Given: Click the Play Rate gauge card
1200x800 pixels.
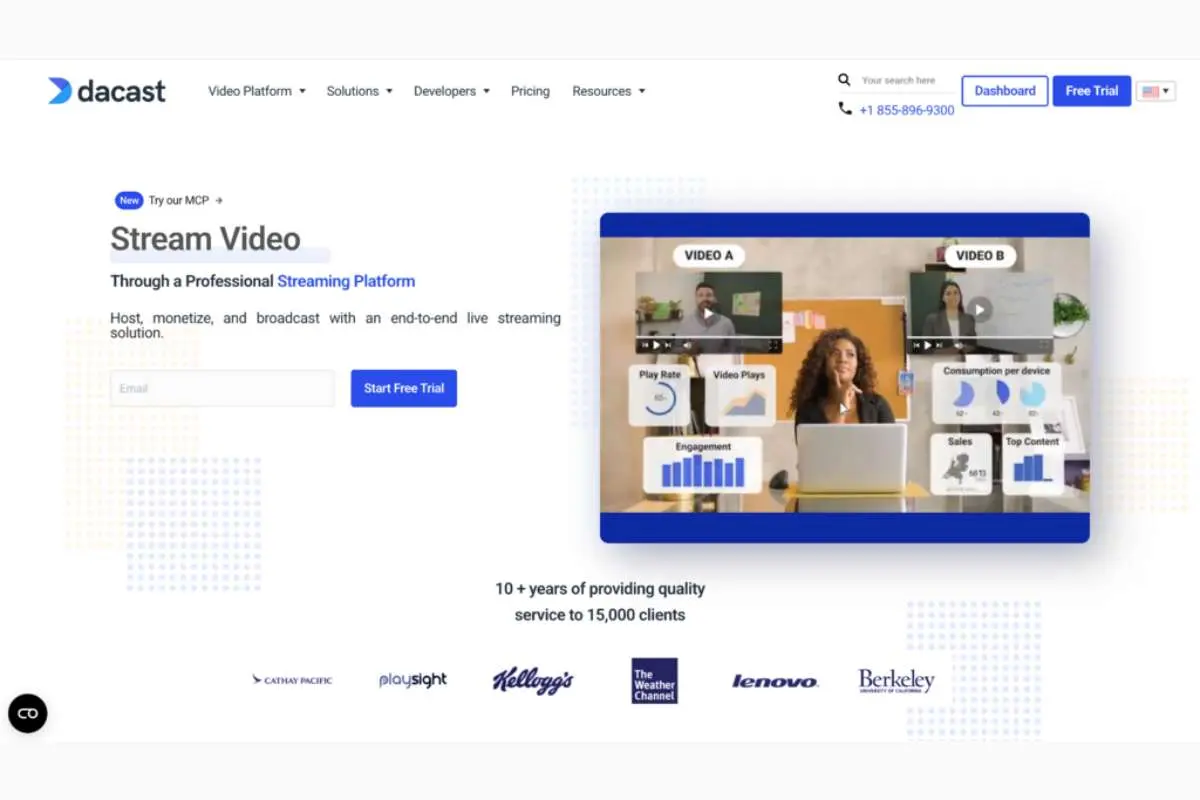Looking at the screenshot, I should click(660, 395).
